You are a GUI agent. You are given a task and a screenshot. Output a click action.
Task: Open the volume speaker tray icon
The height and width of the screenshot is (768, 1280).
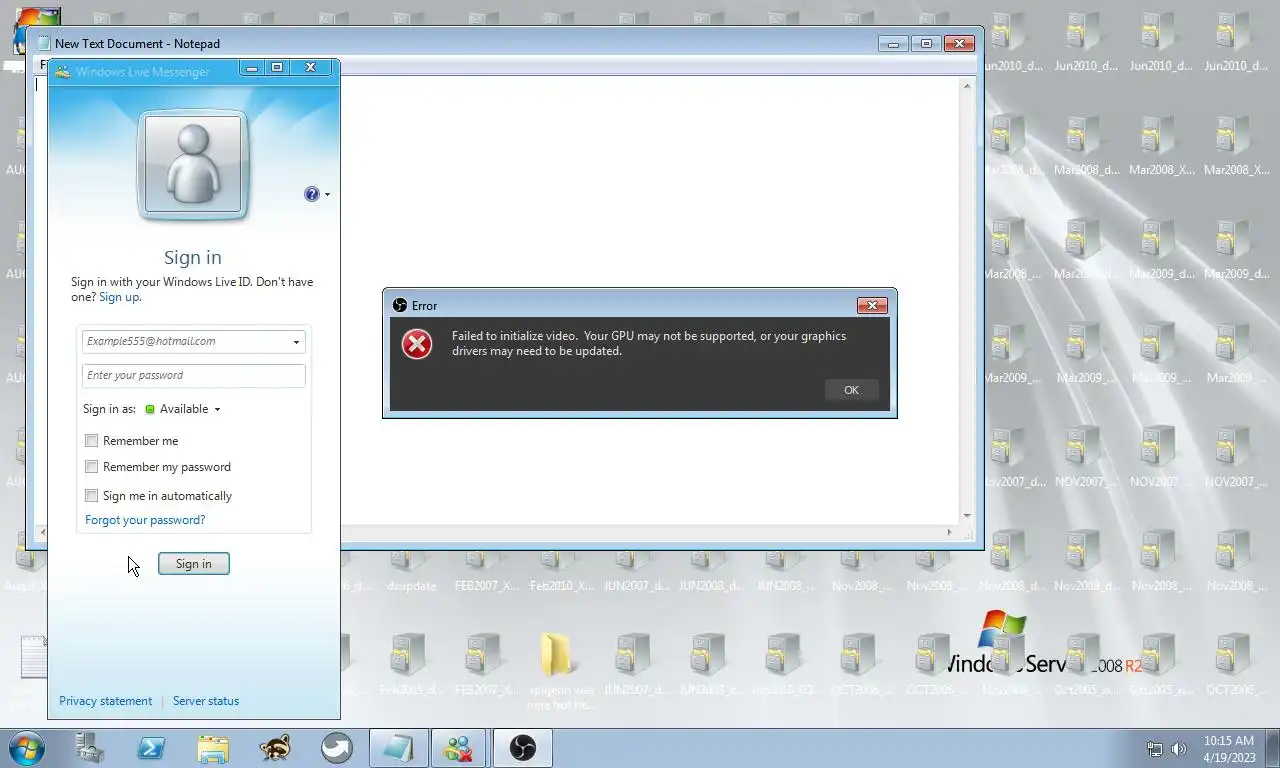tap(1179, 749)
